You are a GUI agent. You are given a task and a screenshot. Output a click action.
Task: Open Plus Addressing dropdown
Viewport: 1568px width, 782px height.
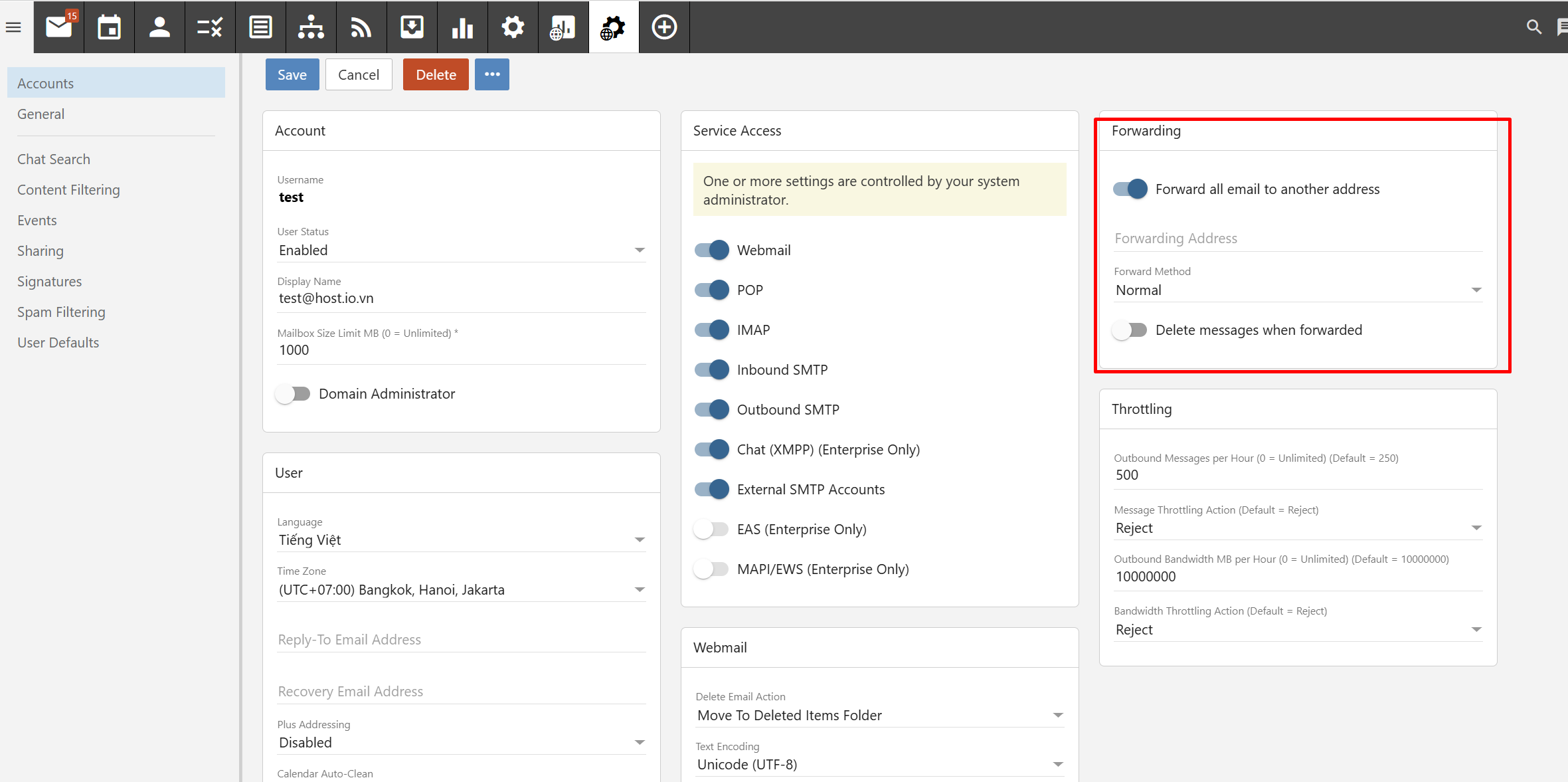[462, 743]
